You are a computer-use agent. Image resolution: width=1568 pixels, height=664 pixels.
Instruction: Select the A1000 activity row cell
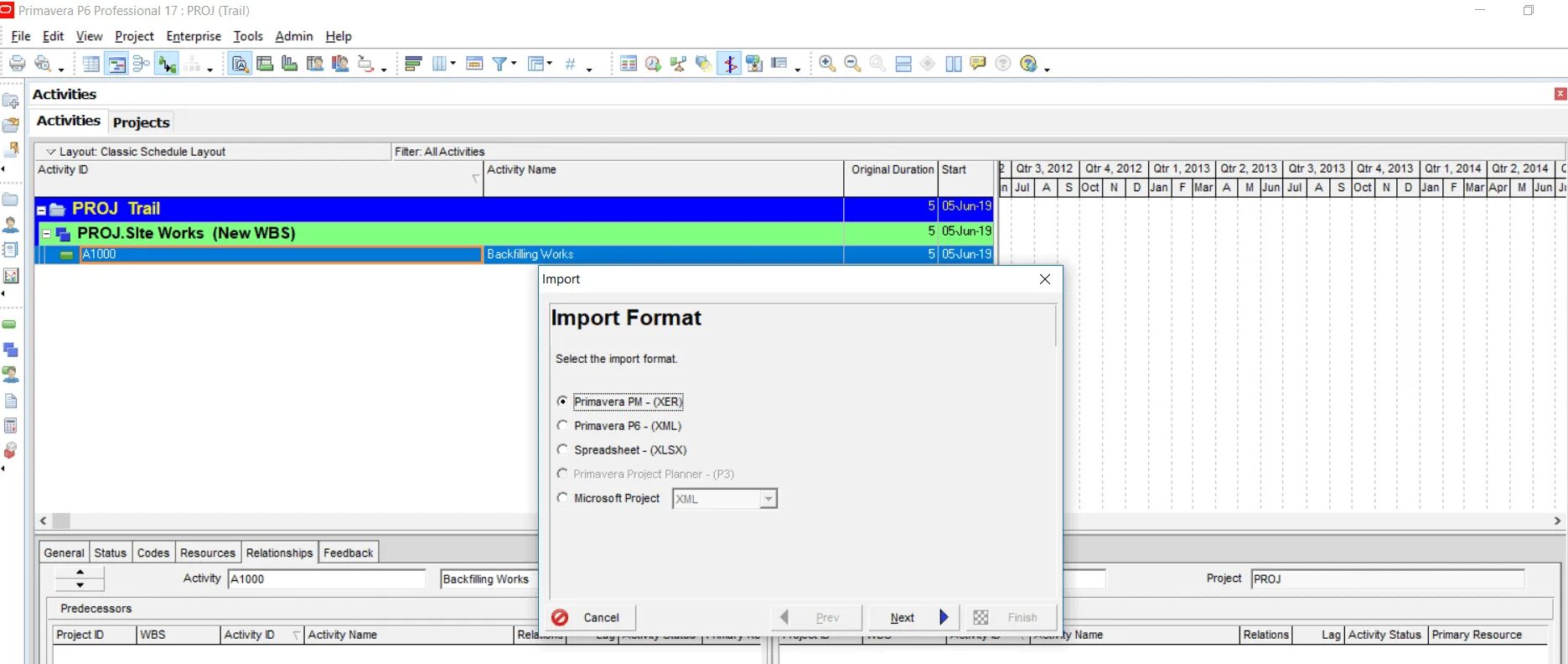[281, 254]
